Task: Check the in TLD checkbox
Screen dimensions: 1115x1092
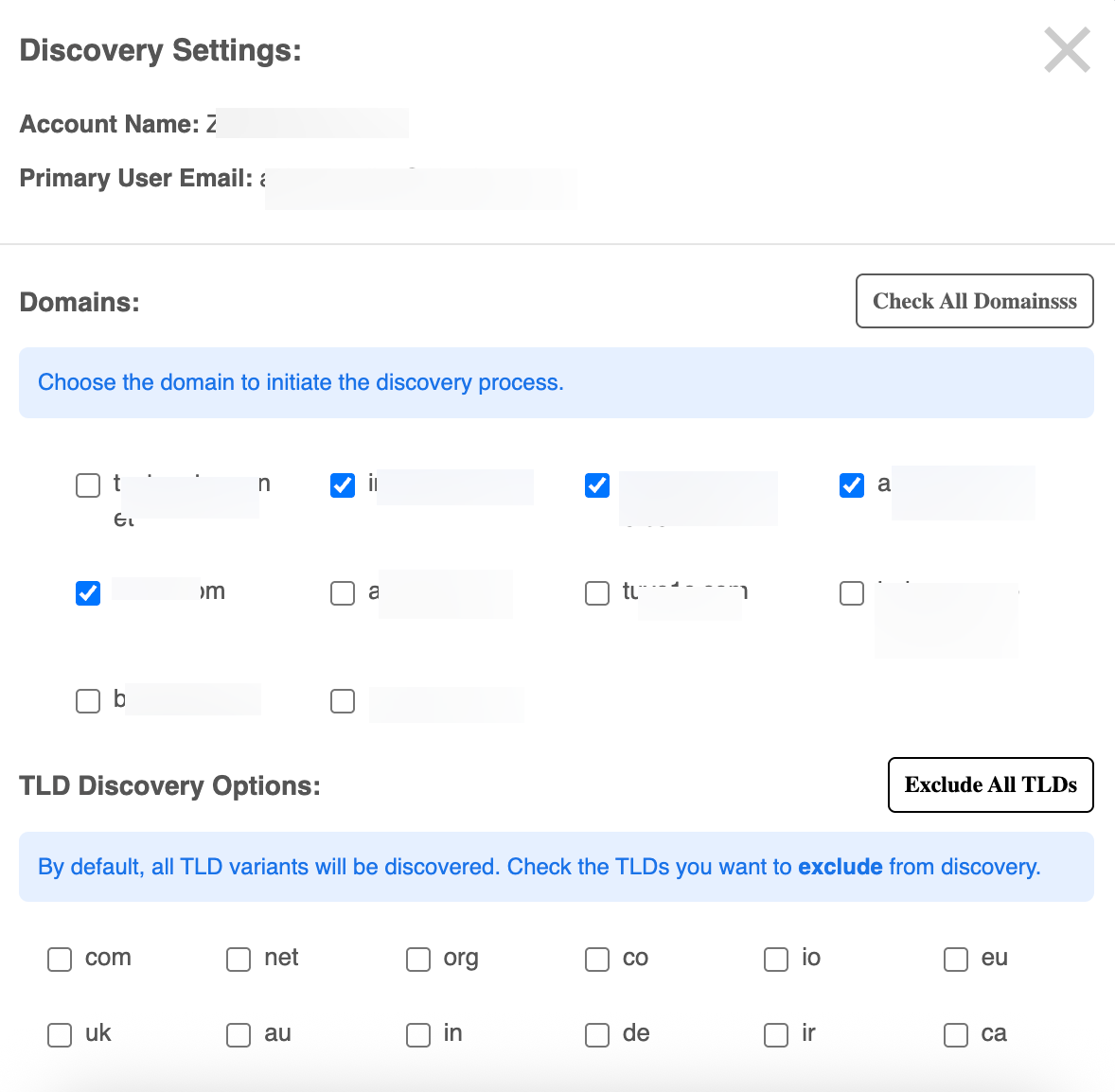Action: (418, 1035)
